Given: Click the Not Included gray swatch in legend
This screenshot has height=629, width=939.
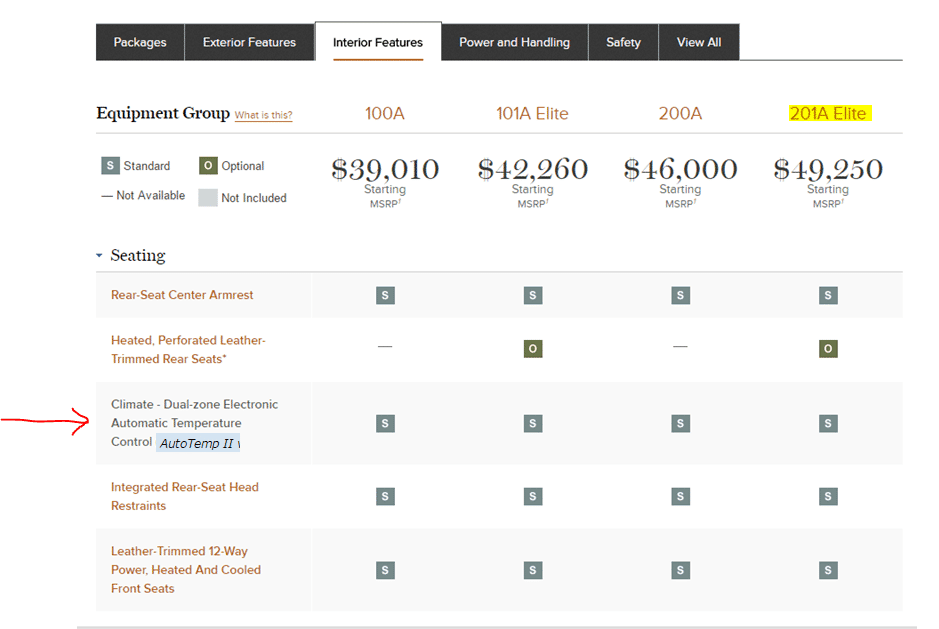Looking at the screenshot, I should (x=207, y=197).
